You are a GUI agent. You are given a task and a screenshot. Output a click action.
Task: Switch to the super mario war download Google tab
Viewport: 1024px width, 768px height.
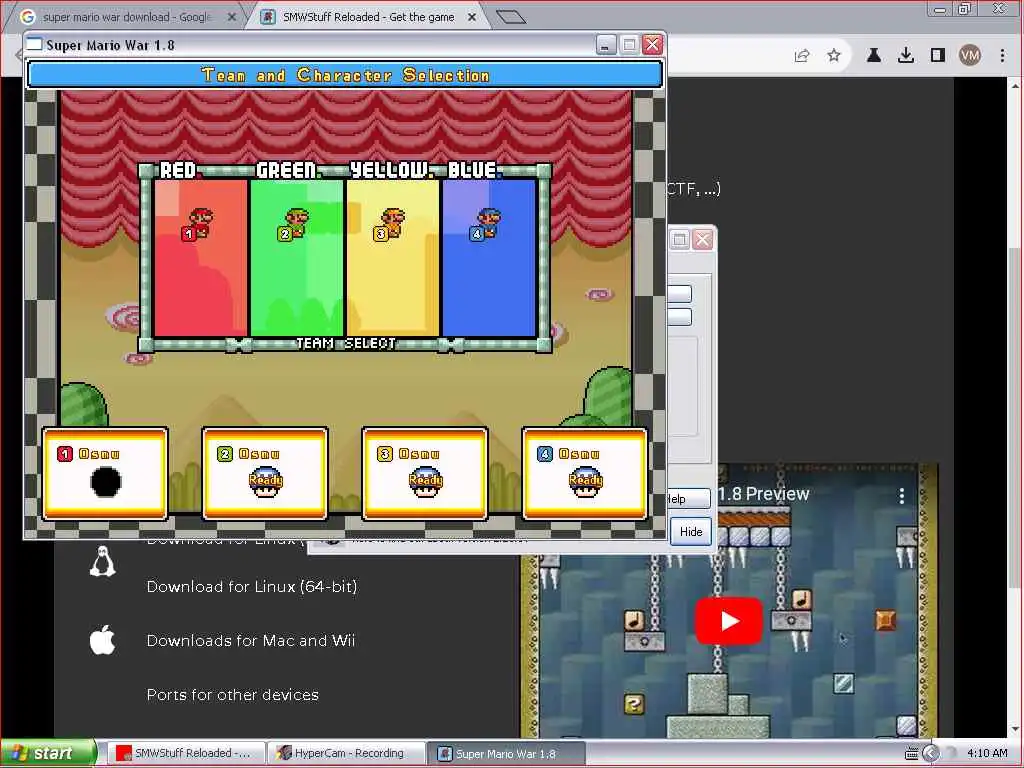(x=126, y=17)
